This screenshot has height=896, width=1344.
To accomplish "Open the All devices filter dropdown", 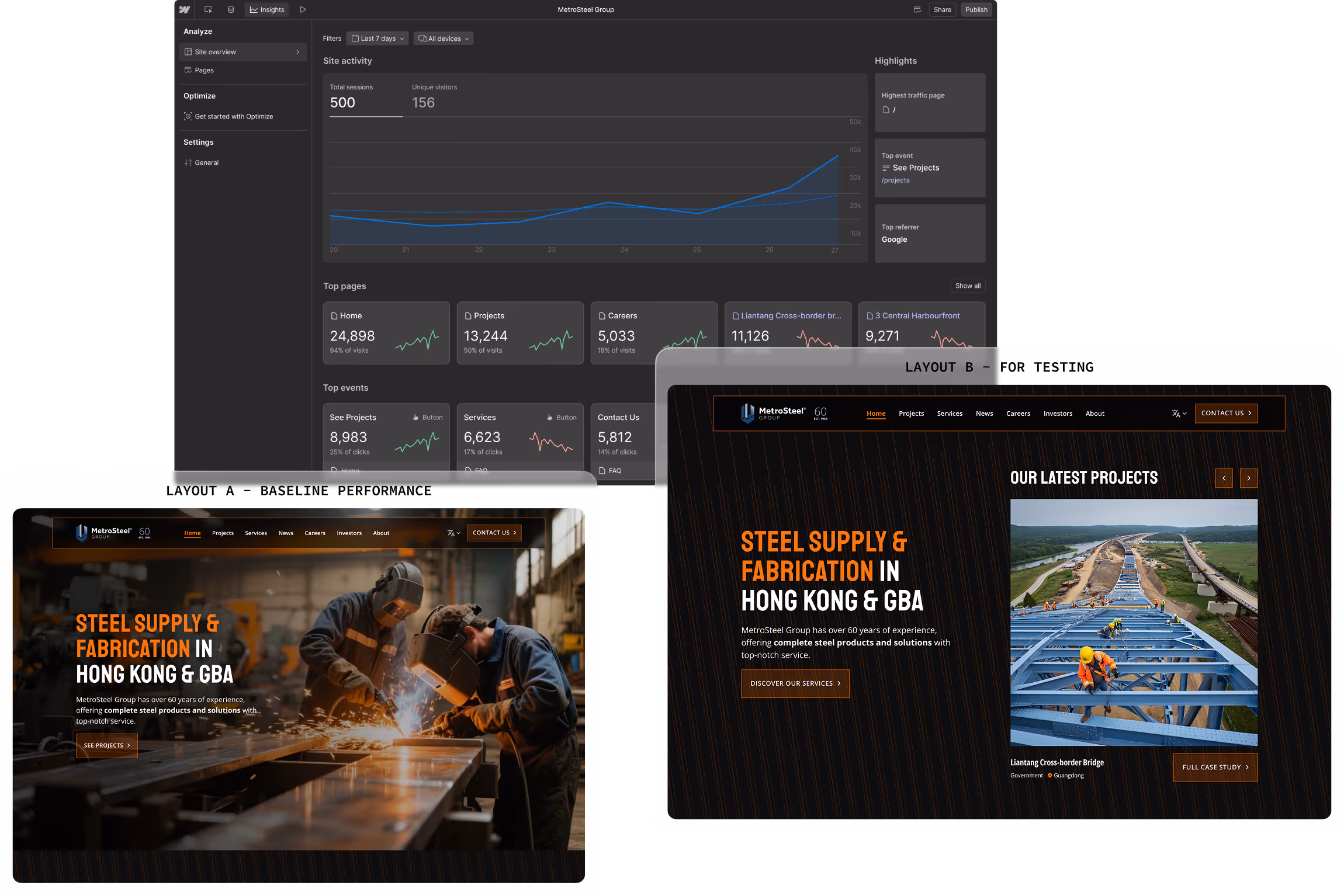I will coord(444,39).
